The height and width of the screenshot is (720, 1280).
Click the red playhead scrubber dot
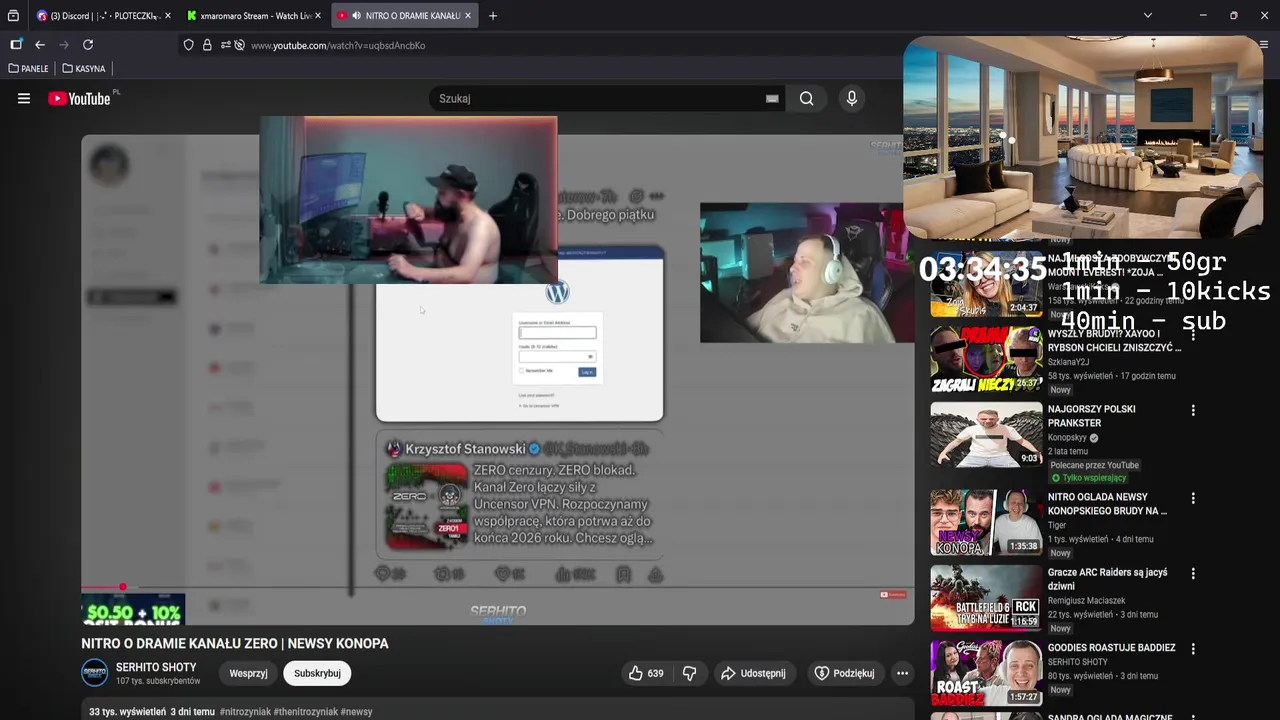tap(122, 587)
